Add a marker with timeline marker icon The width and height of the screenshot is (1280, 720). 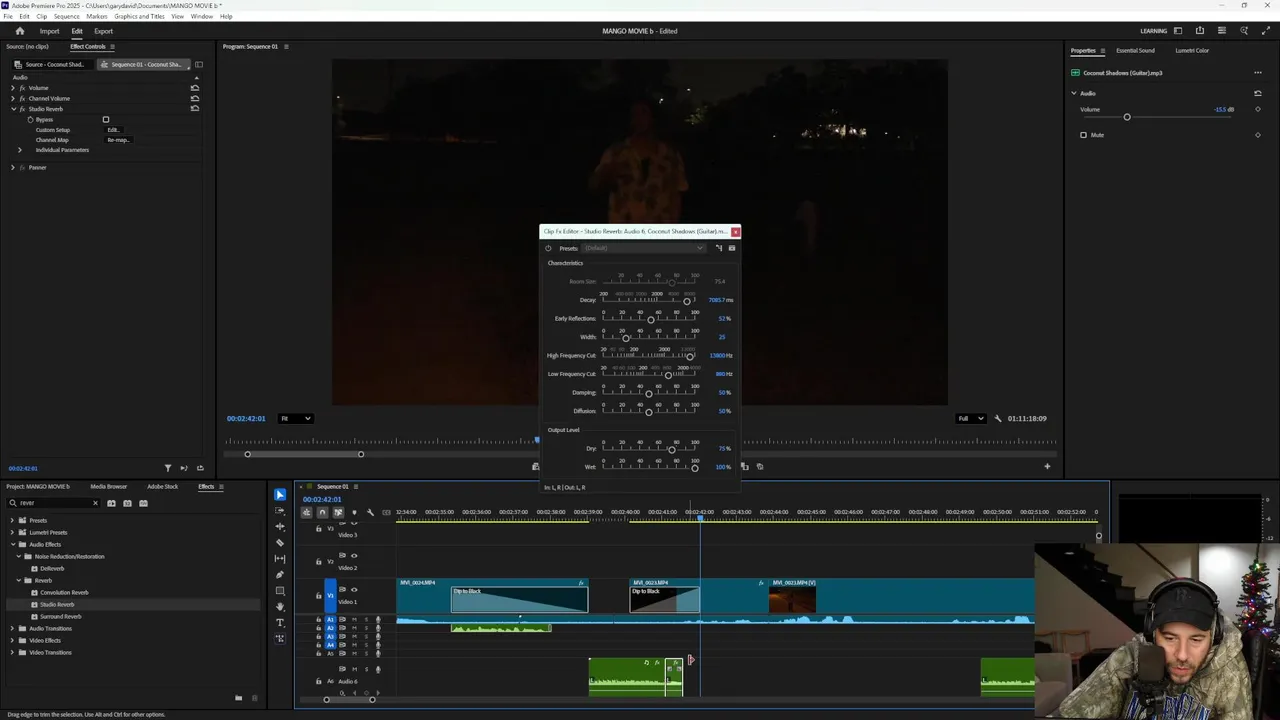354,512
